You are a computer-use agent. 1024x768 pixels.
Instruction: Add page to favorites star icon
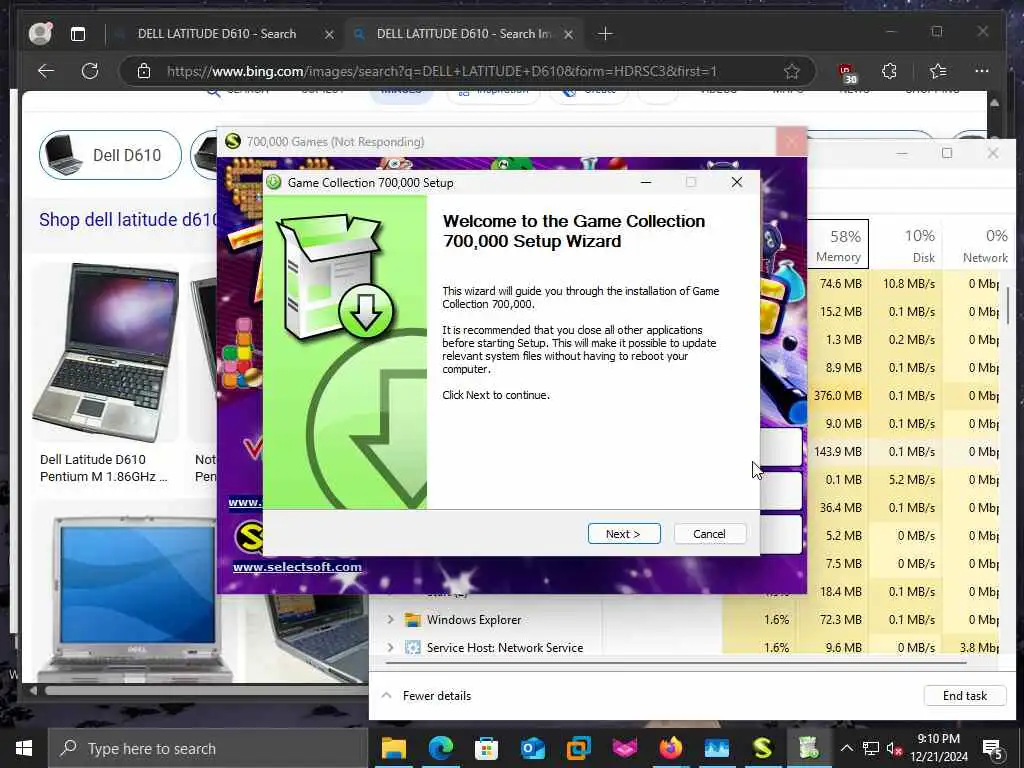(x=792, y=71)
